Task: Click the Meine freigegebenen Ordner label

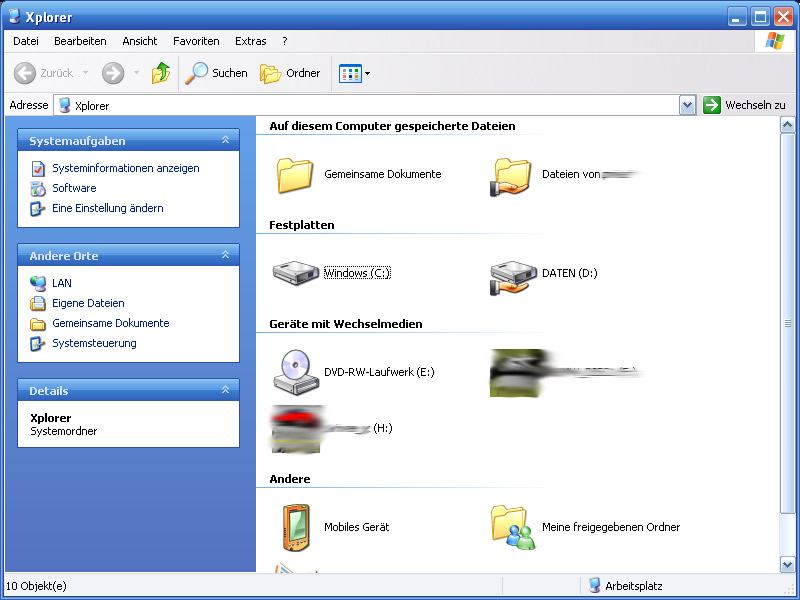Action: pyautogui.click(x=611, y=527)
